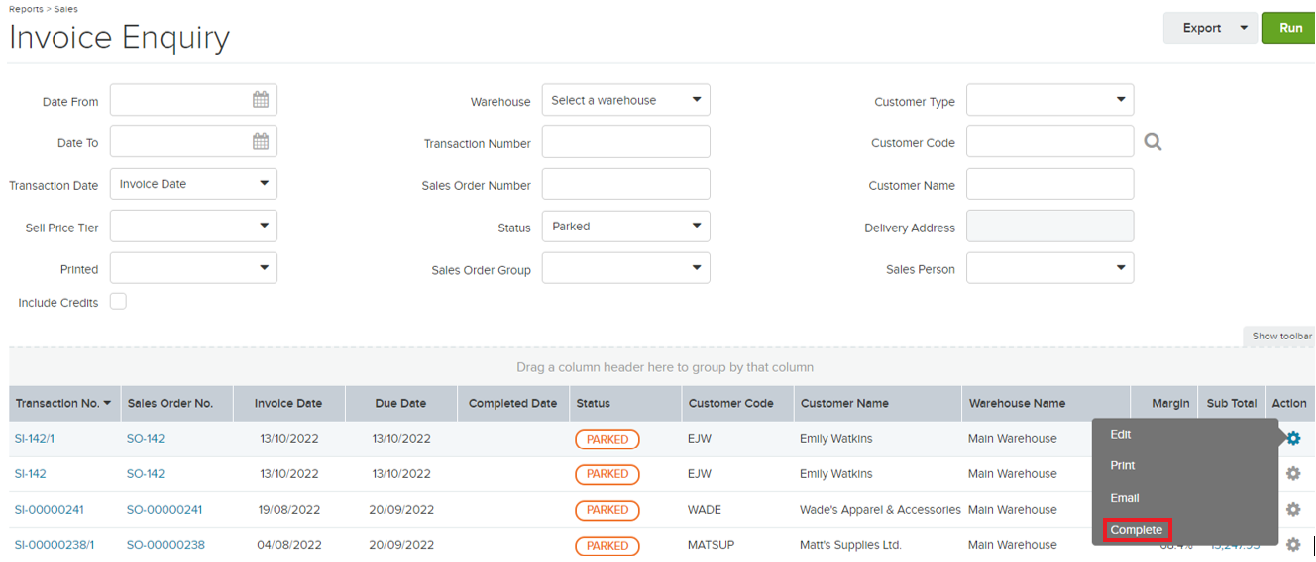1316x562 pixels.
Task: Open transaction link SI-00000241
Action: 49,510
